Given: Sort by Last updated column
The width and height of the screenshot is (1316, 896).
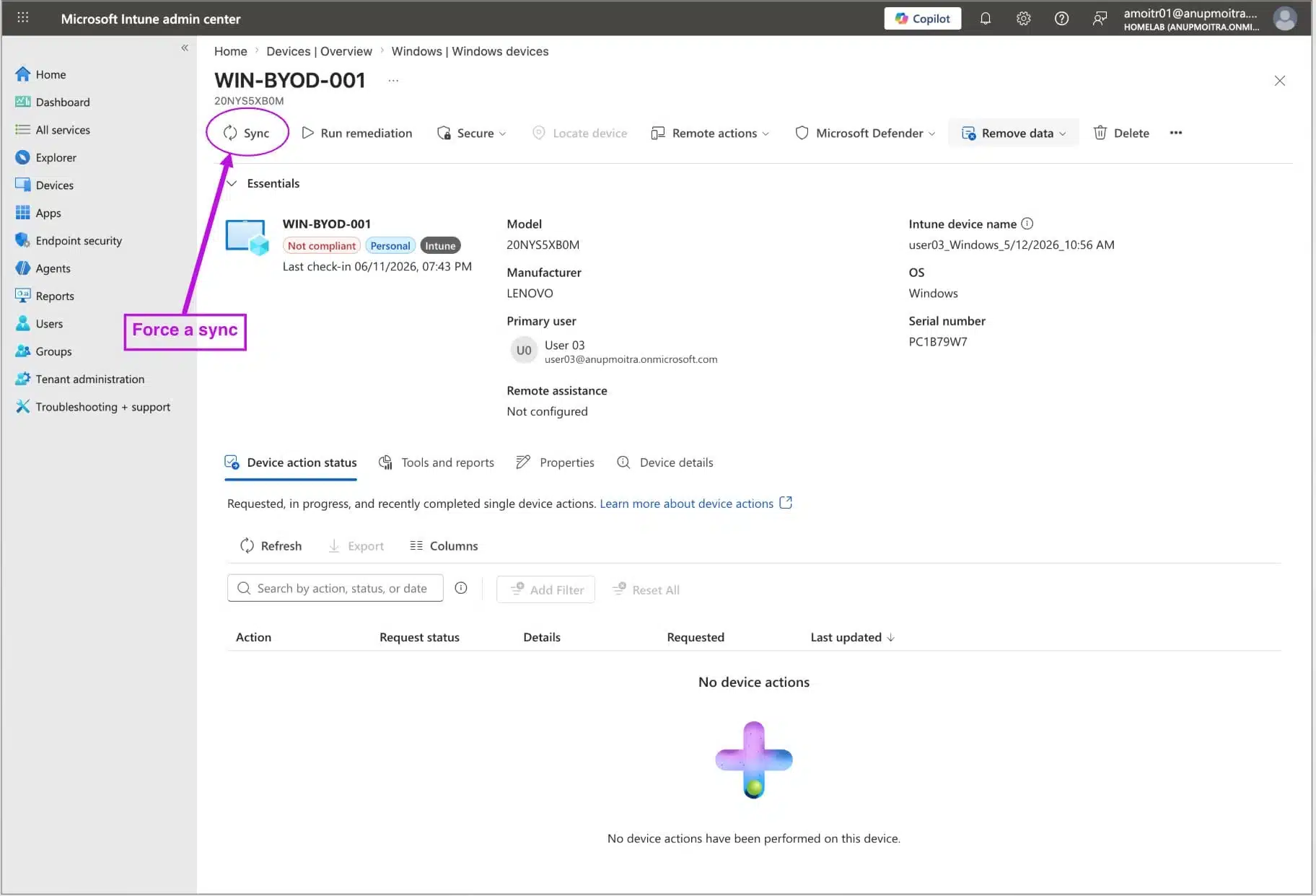Looking at the screenshot, I should tap(852, 638).
